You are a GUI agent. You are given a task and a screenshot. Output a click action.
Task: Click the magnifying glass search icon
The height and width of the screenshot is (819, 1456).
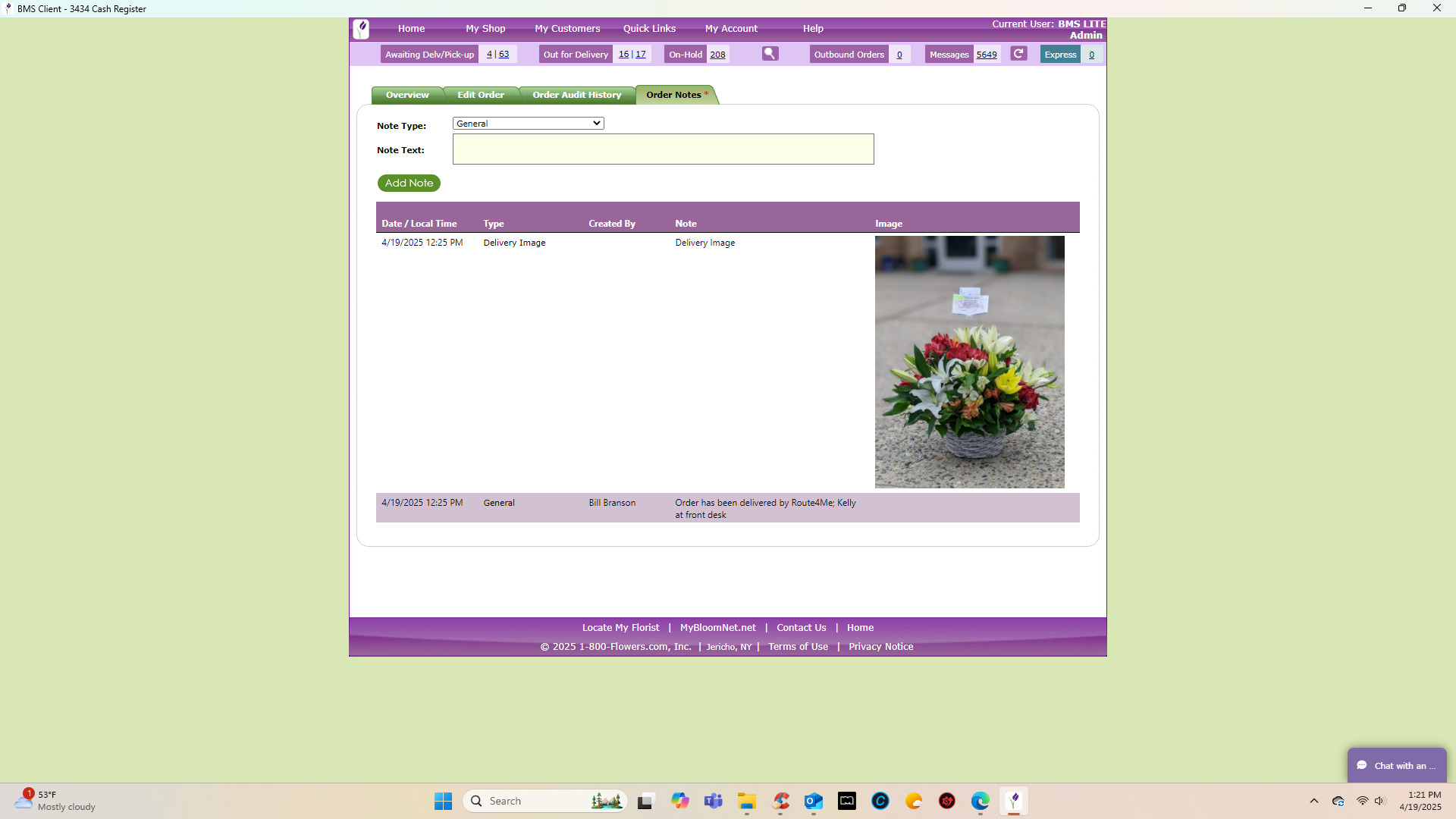point(770,54)
